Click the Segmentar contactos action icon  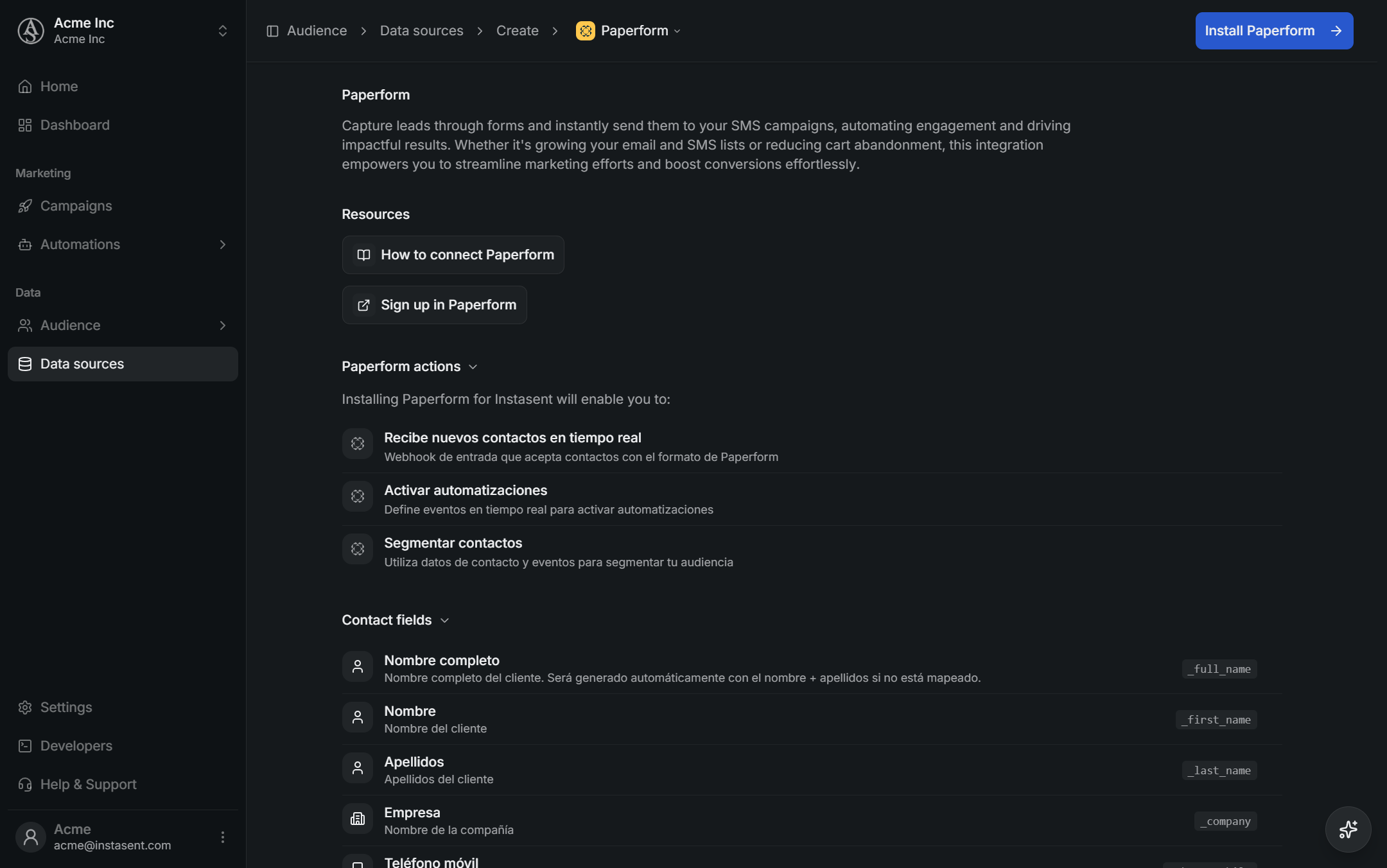coord(358,549)
